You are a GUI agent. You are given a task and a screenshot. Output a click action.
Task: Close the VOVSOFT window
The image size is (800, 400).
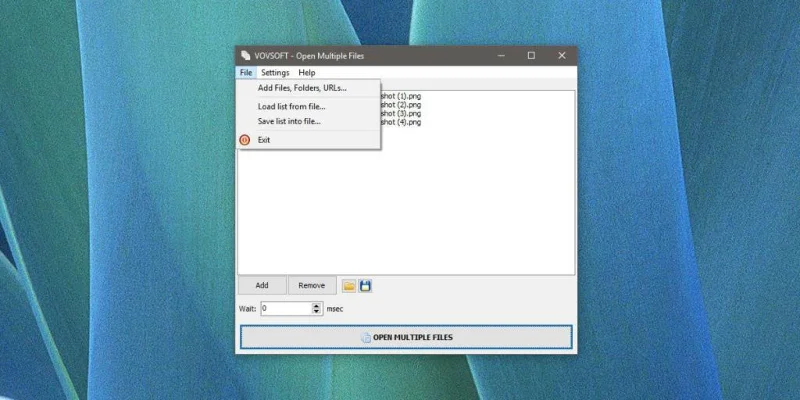tap(562, 56)
